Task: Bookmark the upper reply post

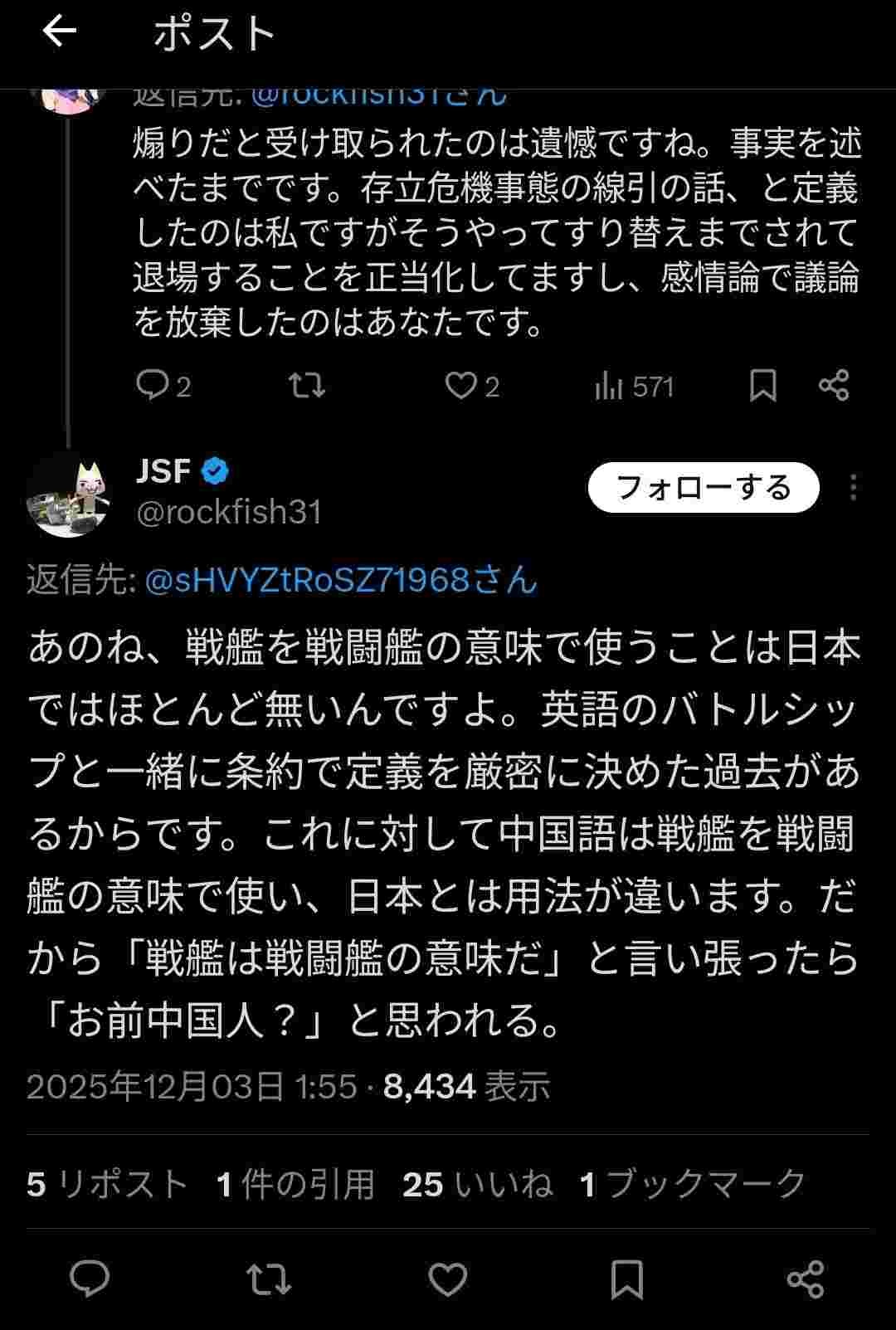Action: point(762,386)
